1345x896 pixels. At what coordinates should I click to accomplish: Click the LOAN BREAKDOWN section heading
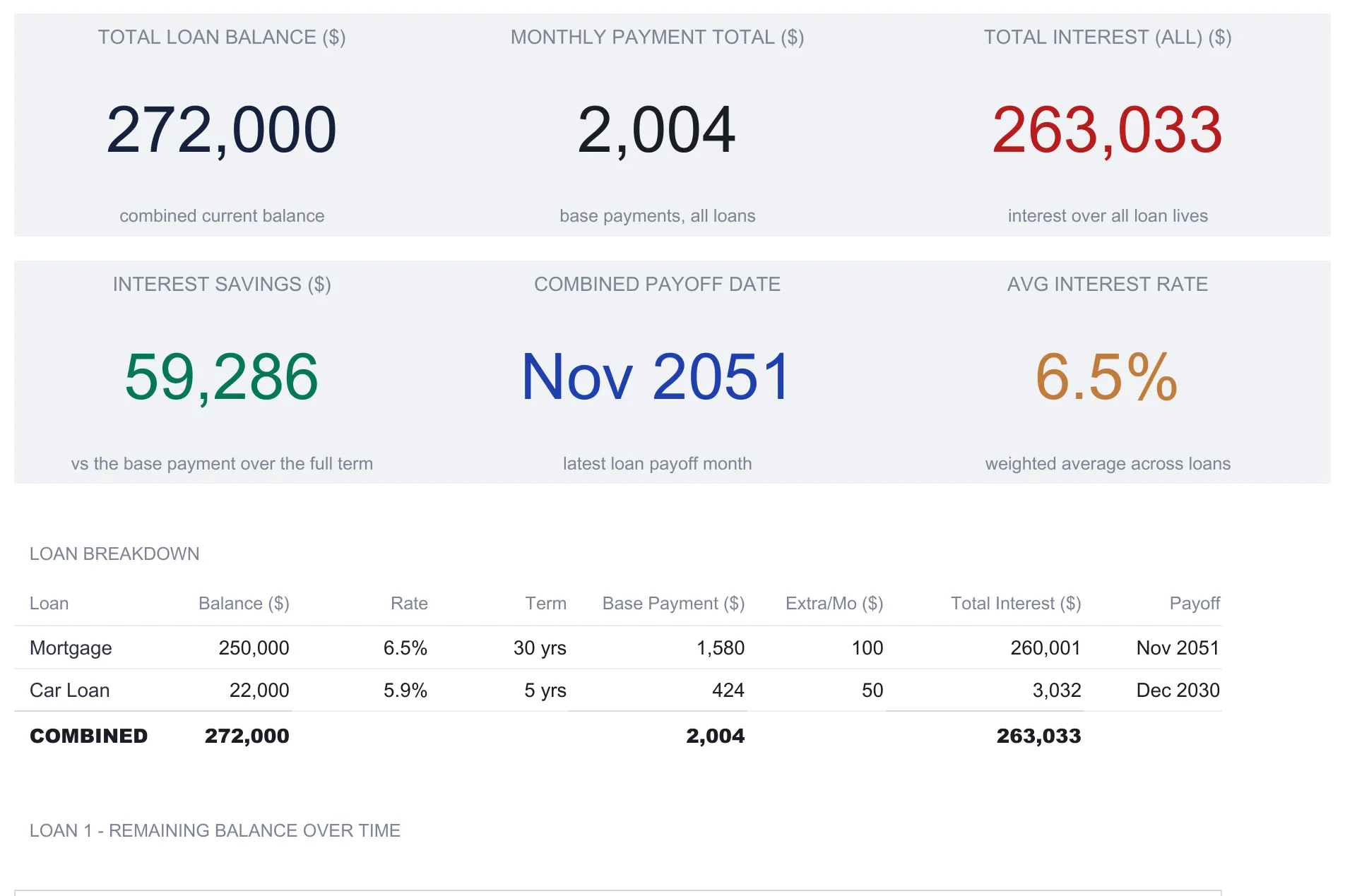click(x=114, y=554)
